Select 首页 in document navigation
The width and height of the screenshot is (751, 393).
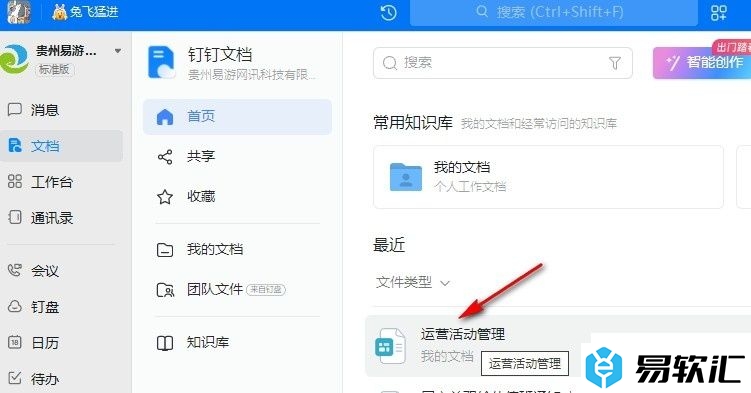point(237,116)
